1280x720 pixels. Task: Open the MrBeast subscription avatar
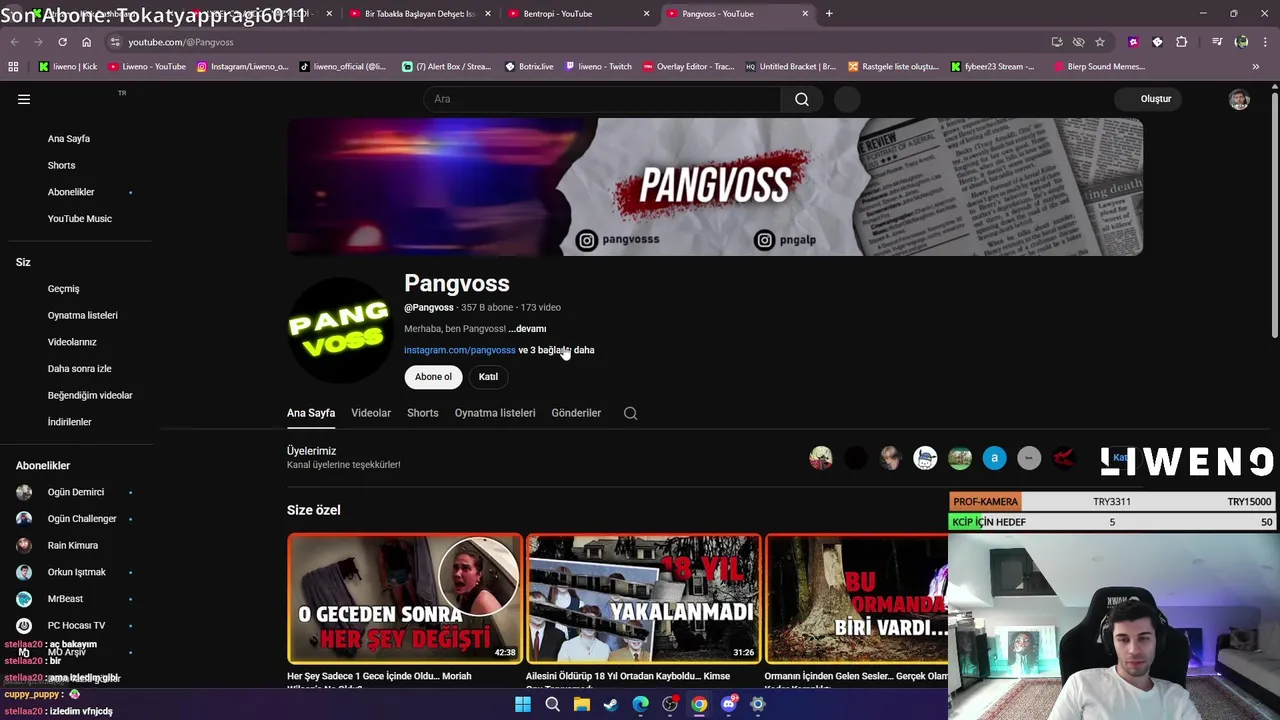[x=24, y=599]
